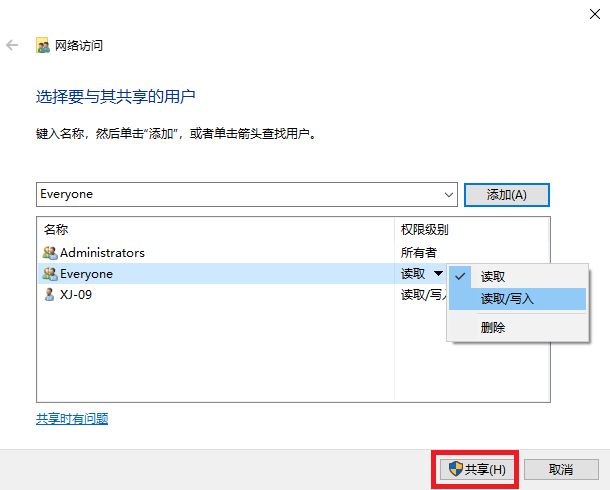Expand the user name combo box arrow
610x490 pixels.
(x=447, y=194)
